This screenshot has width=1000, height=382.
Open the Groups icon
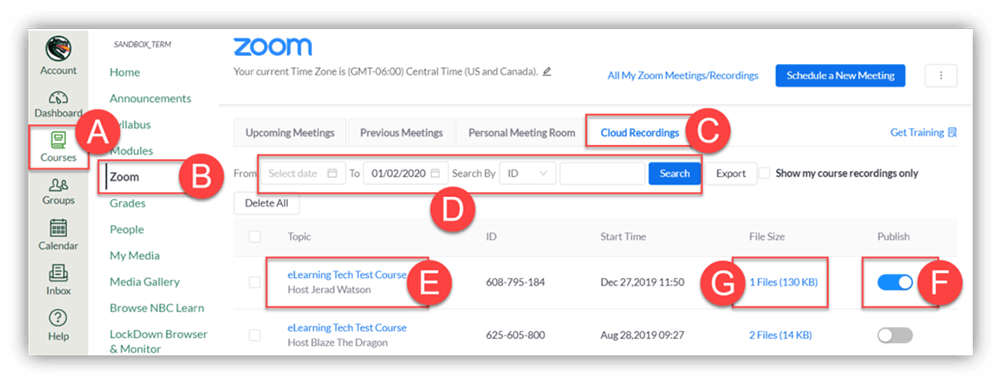coord(58,184)
